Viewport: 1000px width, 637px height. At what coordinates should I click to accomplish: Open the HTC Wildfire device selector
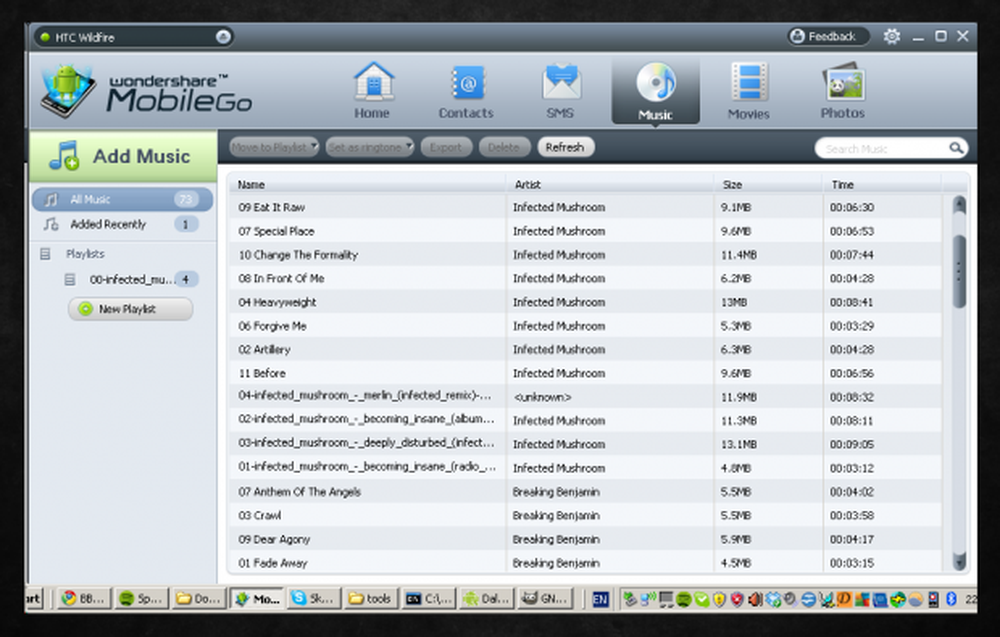pos(134,37)
